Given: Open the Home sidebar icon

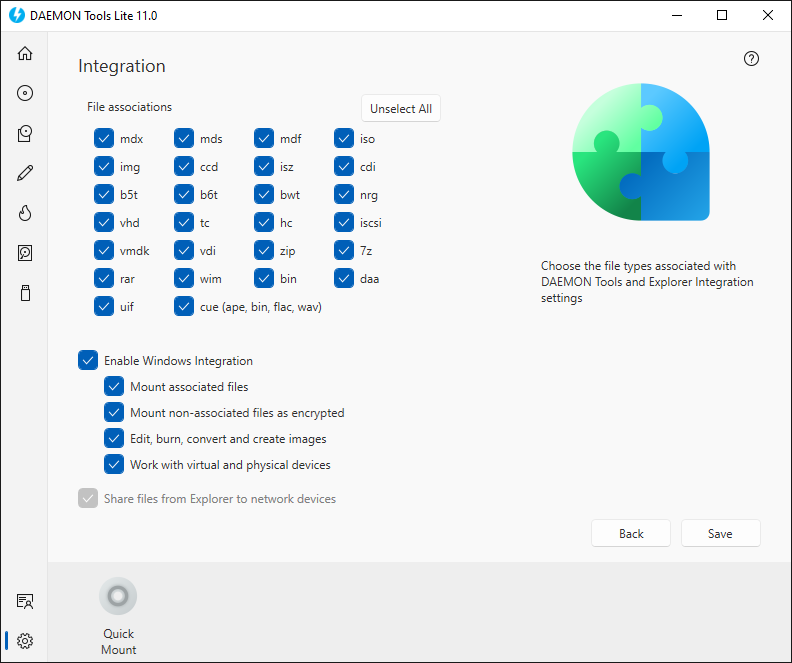Looking at the screenshot, I should [25, 53].
